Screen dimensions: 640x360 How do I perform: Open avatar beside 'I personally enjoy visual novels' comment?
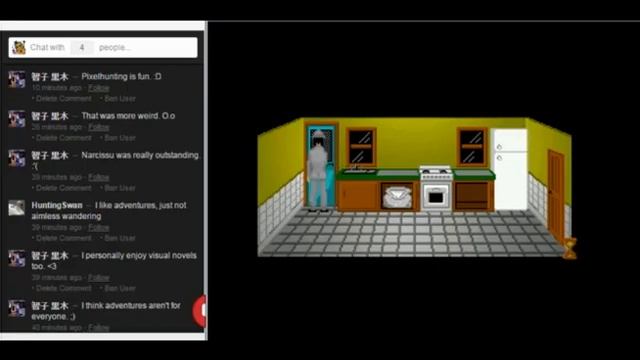[x=17, y=258]
